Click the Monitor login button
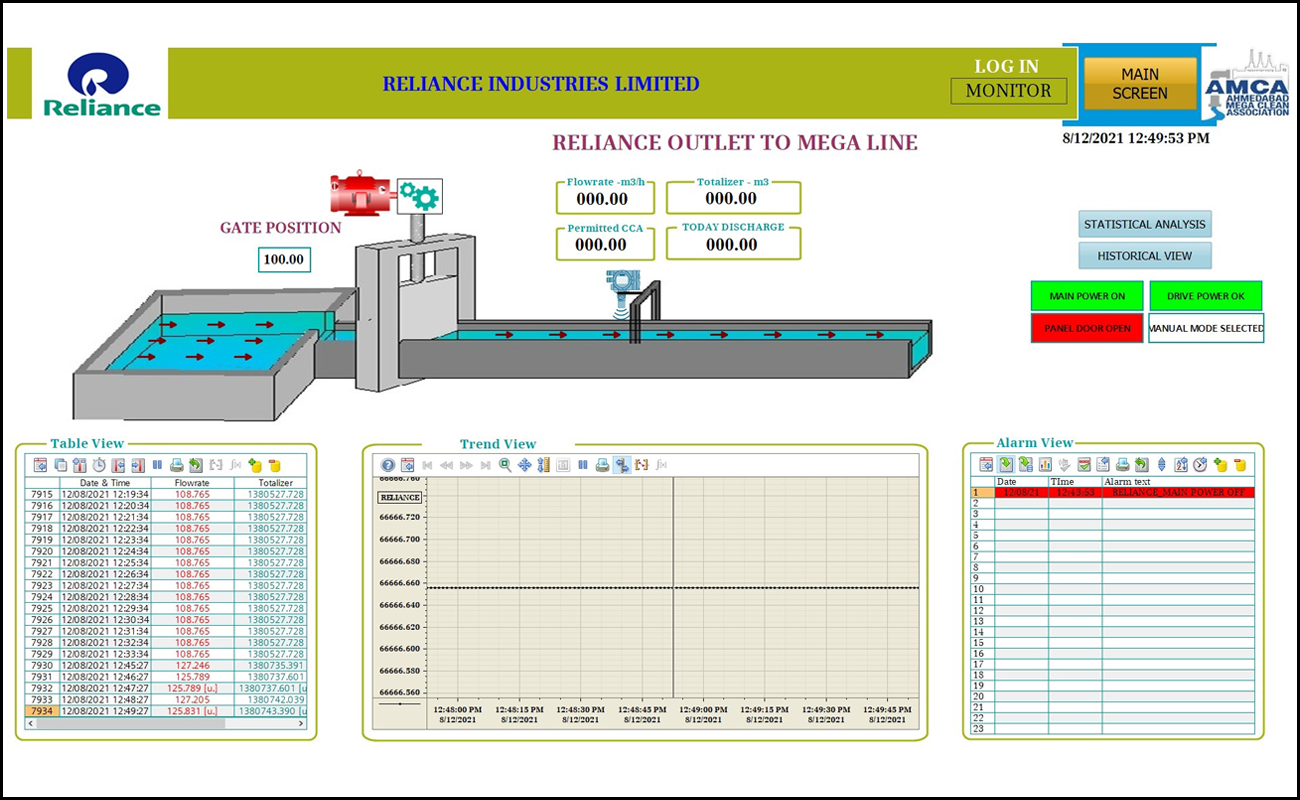 pos(1008,91)
